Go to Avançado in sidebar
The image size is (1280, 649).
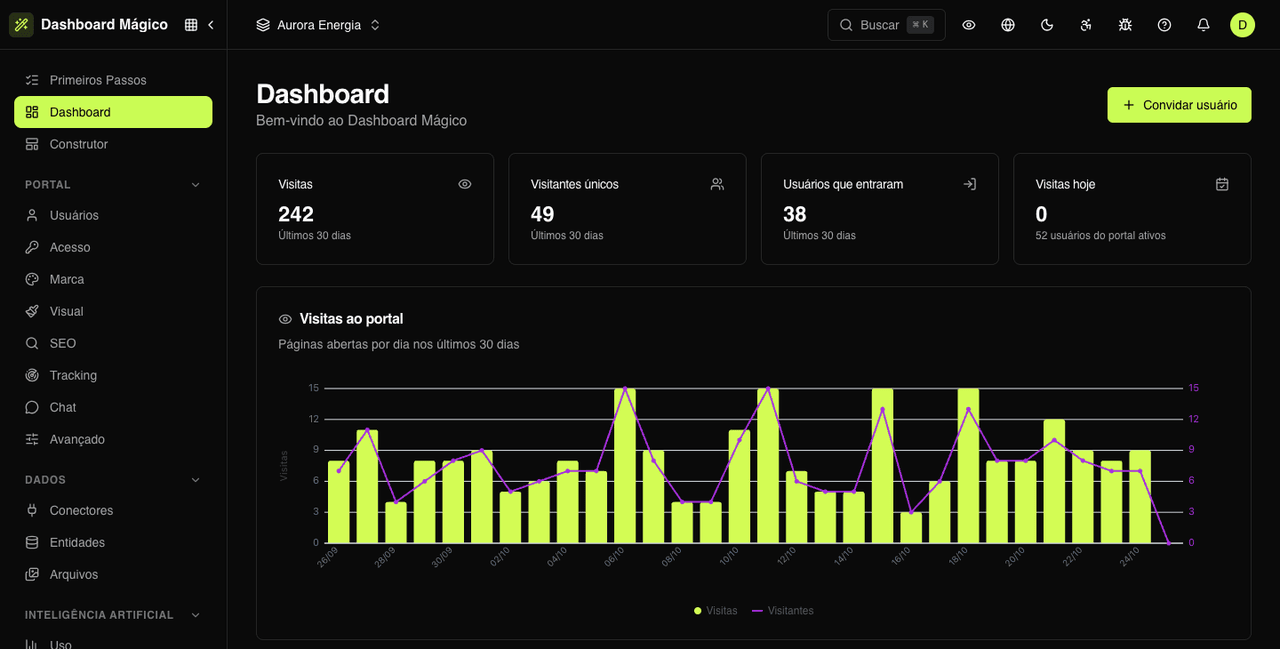[113, 439]
